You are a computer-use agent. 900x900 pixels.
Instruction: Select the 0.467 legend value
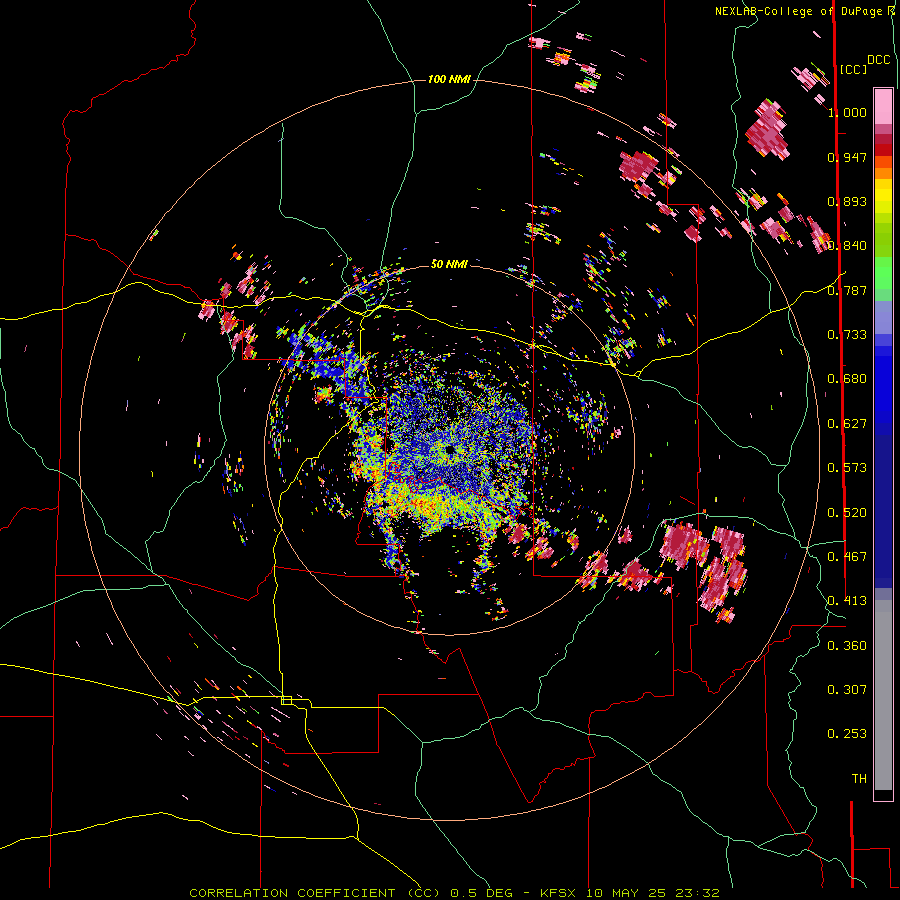coord(847,557)
